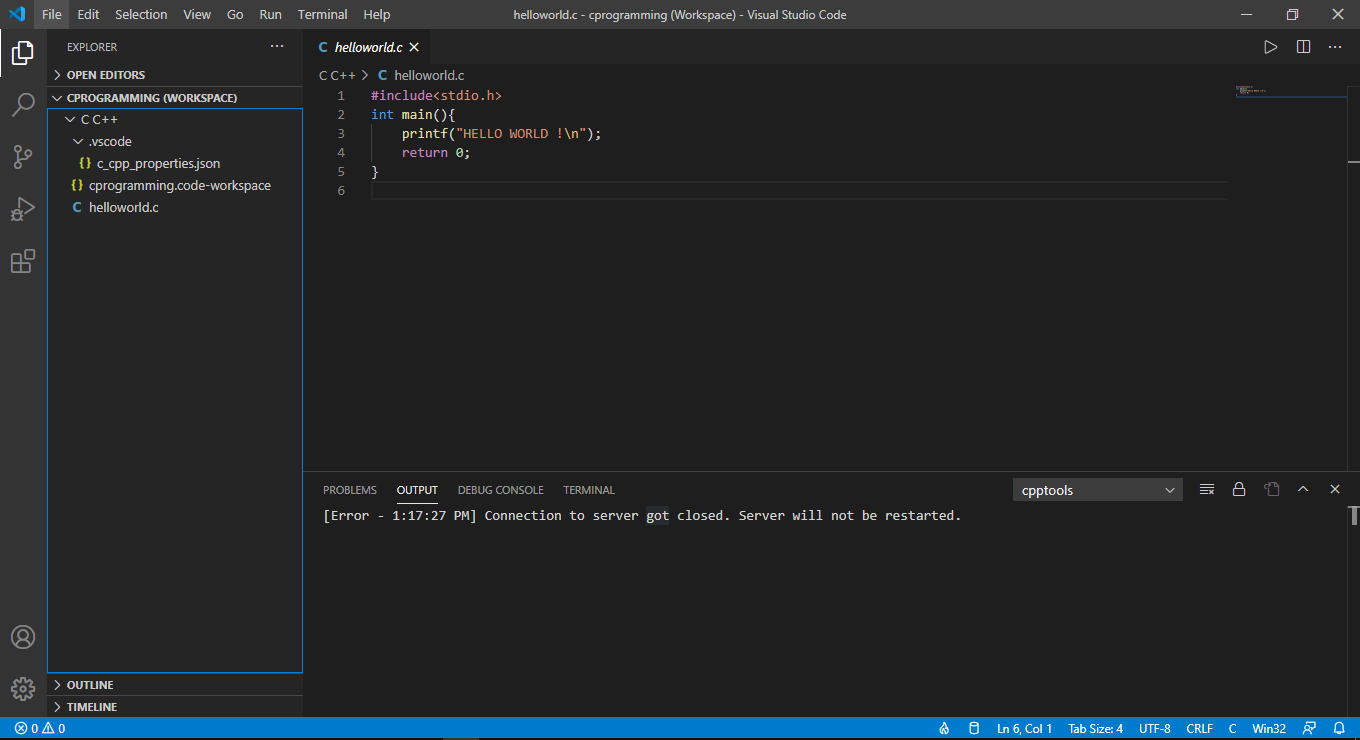Click C C++ breadcrumb segment
Screen dimensions: 1360x740
[x=338, y=75]
